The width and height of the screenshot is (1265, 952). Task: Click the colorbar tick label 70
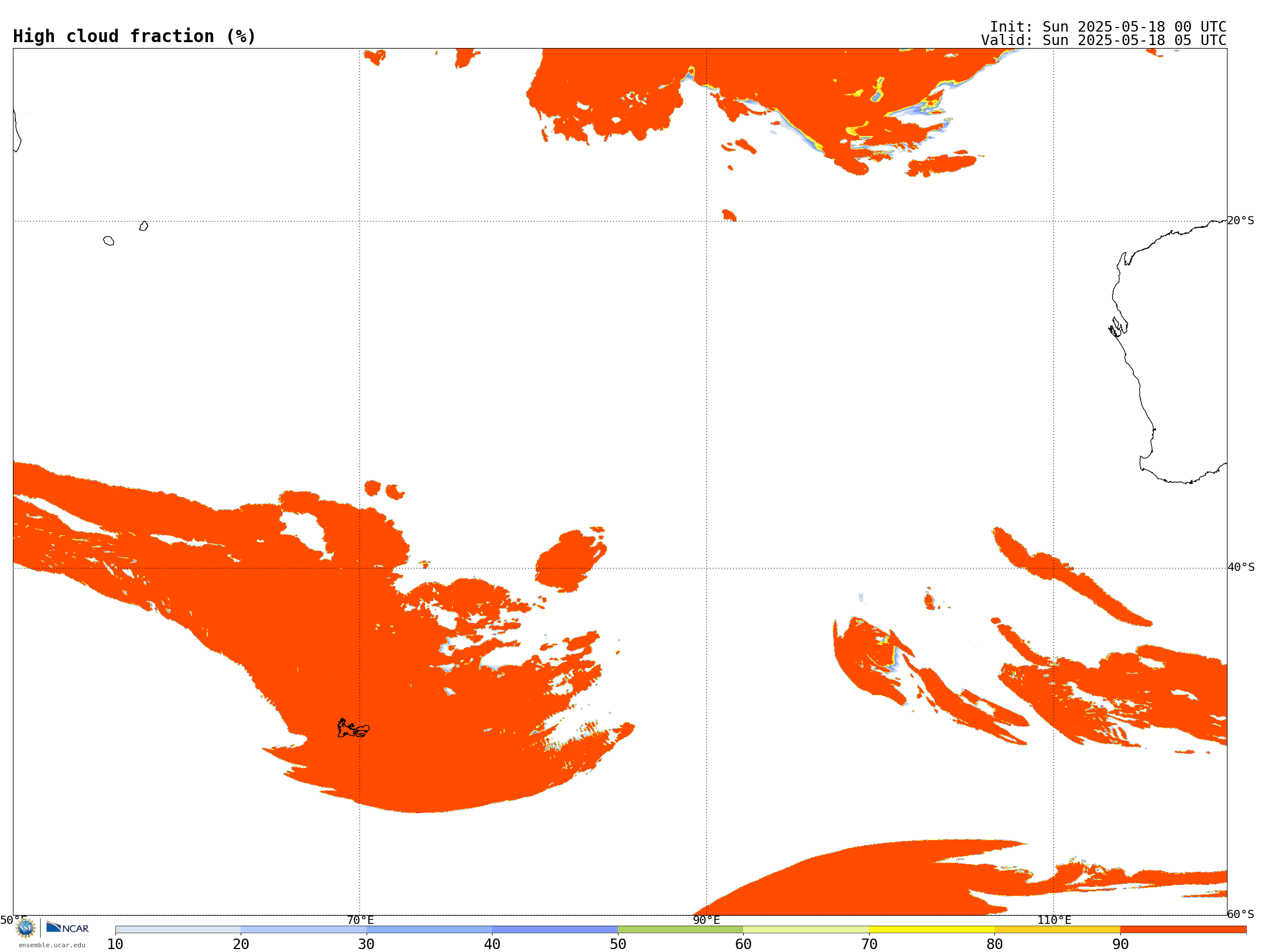(x=869, y=944)
